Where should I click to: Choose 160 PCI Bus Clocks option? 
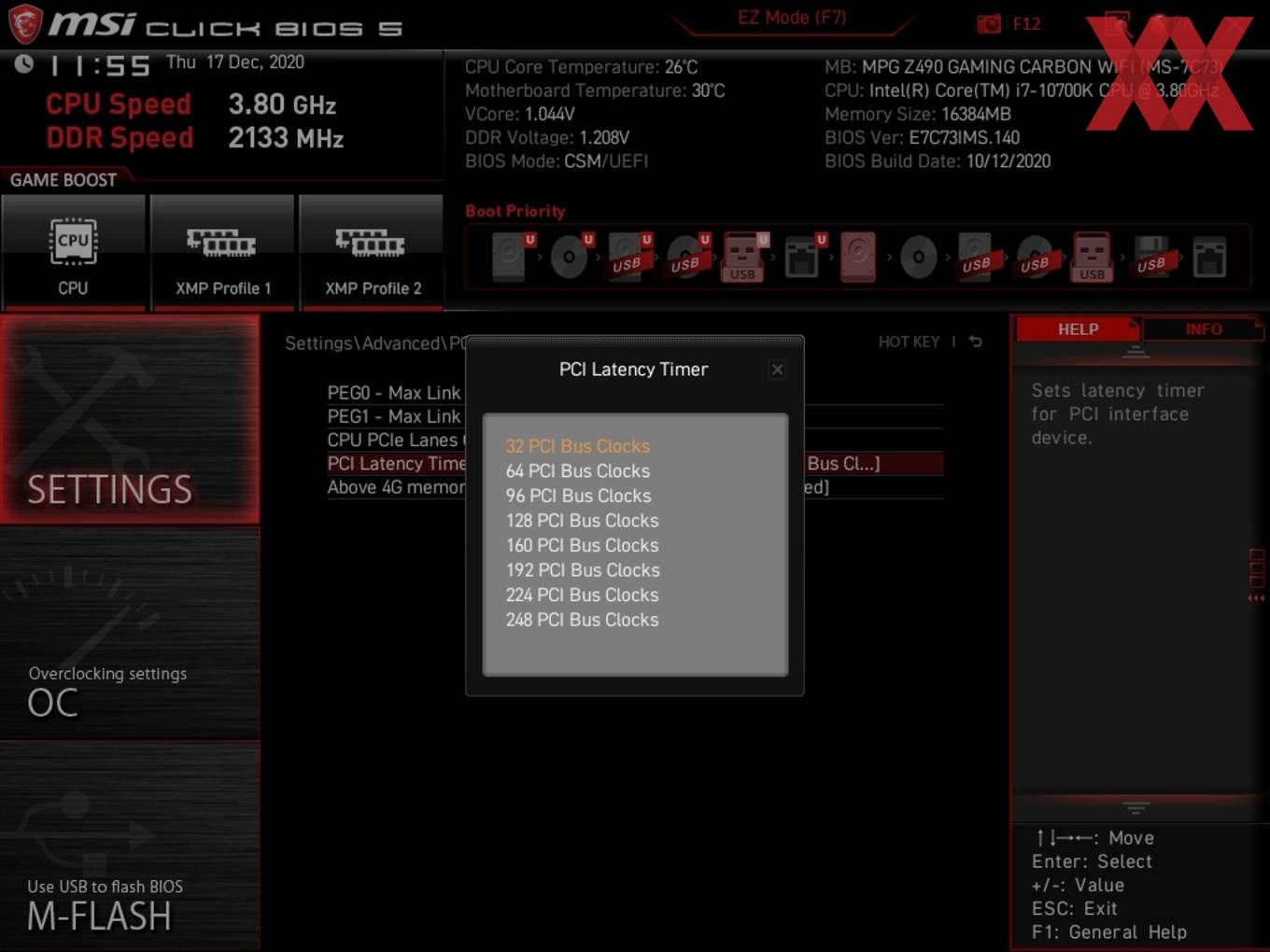point(582,545)
